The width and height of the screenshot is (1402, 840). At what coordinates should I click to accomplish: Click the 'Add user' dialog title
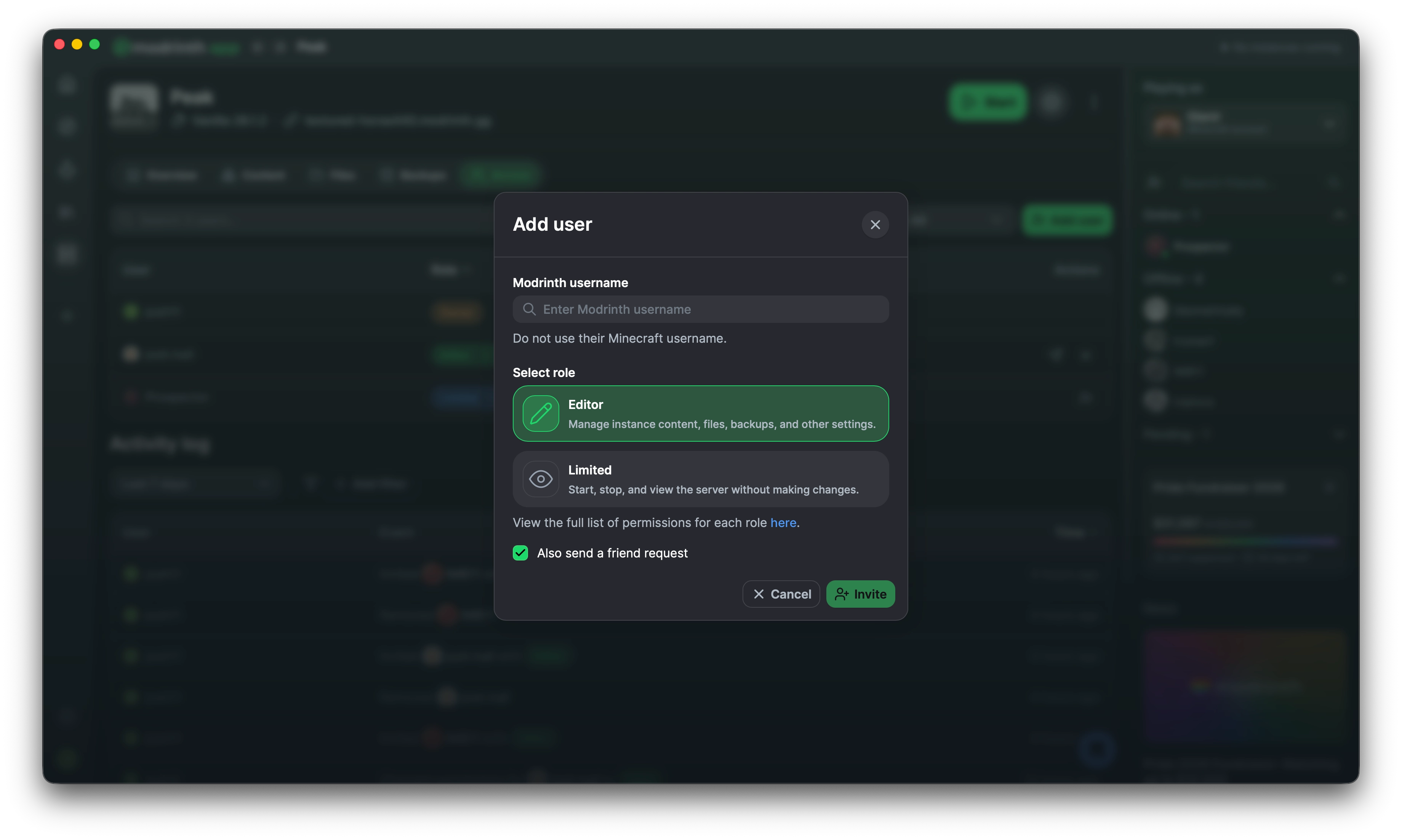coord(552,224)
